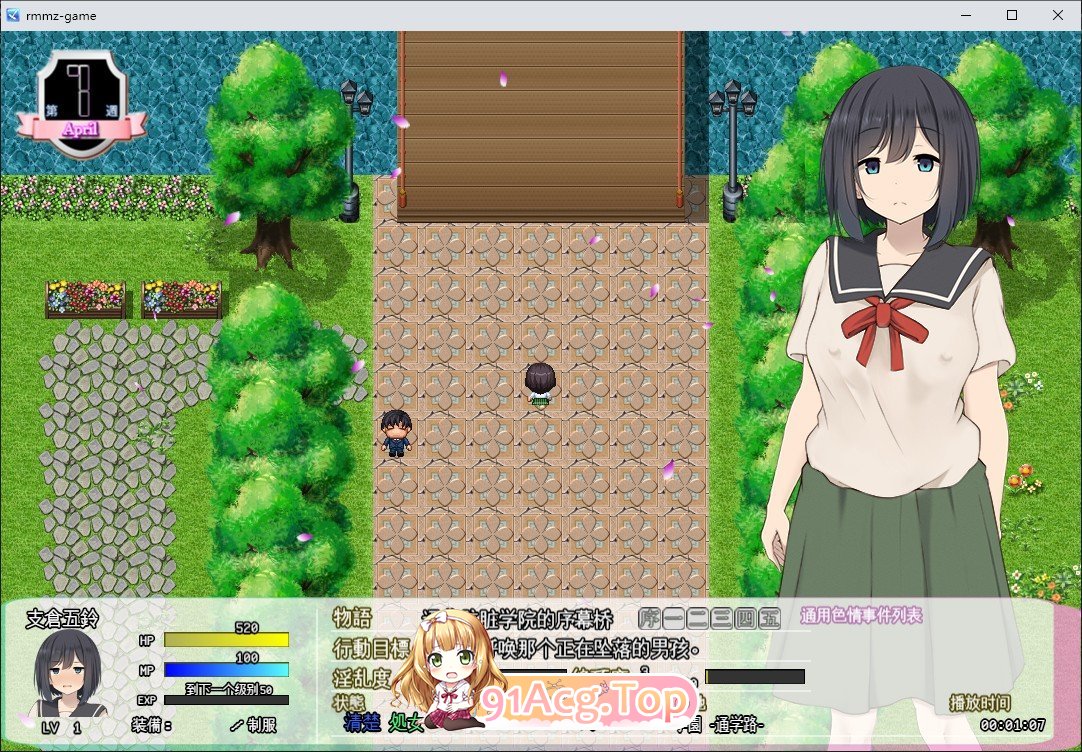Image resolution: width=1082 pixels, height=752 pixels.
Task: Click the uniform equipment pencil icon
Action: pos(236,725)
